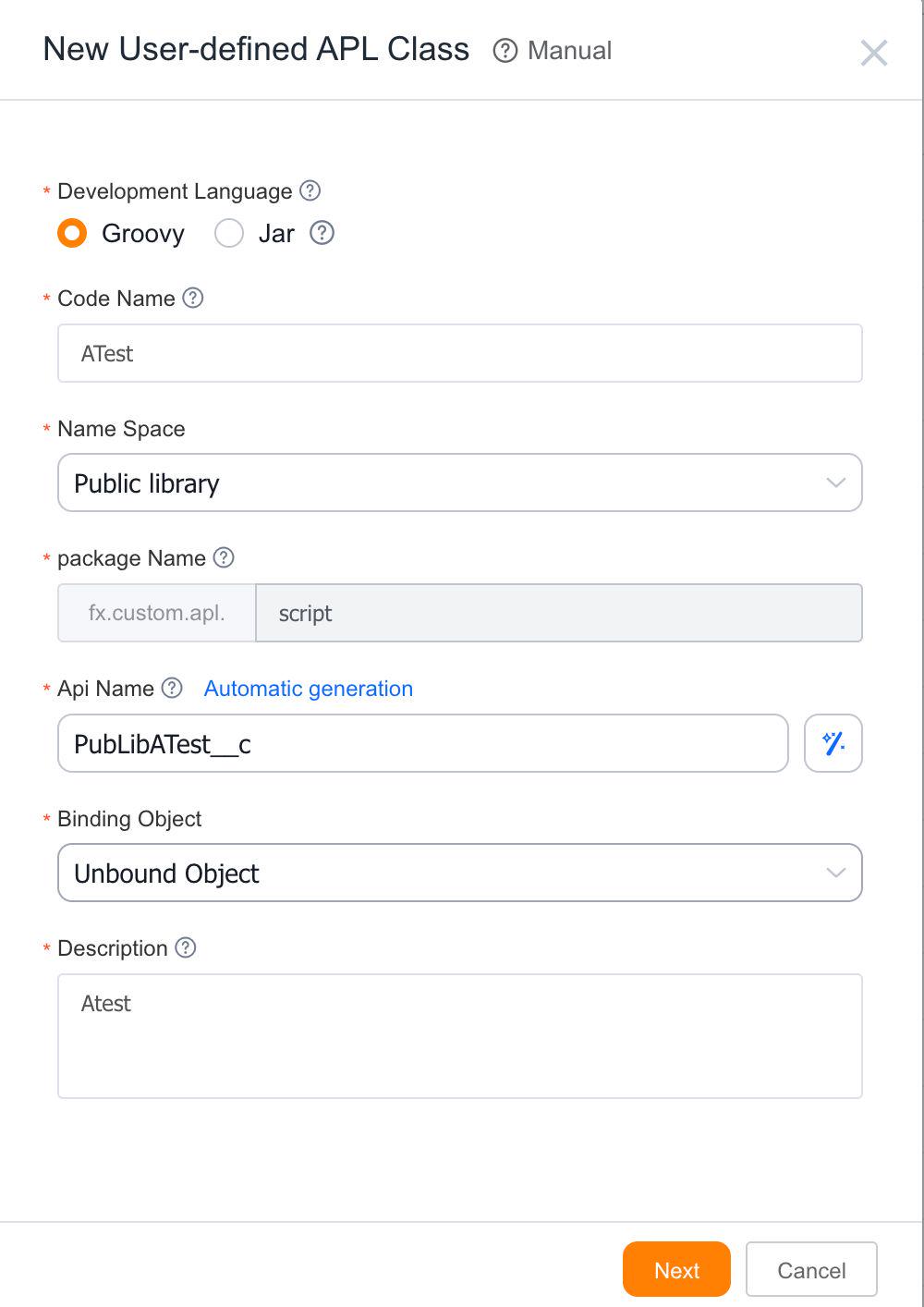The height and width of the screenshot is (1307, 924).
Task: Click the magic wand icon next to Api Name field
Action: tap(832, 743)
